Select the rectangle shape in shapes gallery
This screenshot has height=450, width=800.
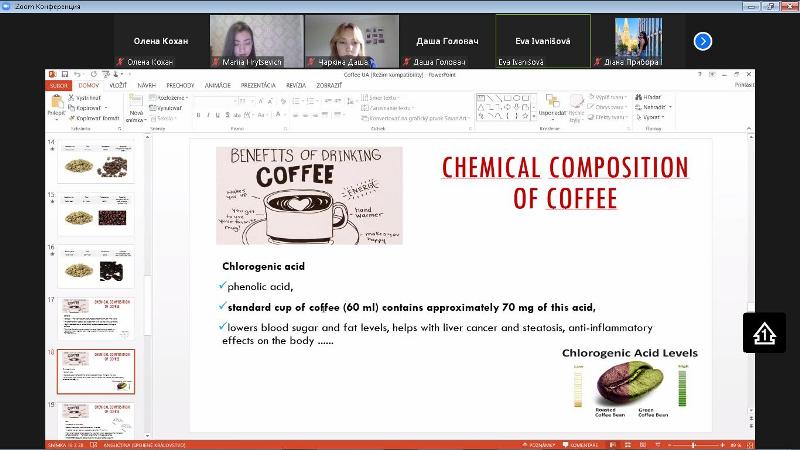tap(507, 98)
